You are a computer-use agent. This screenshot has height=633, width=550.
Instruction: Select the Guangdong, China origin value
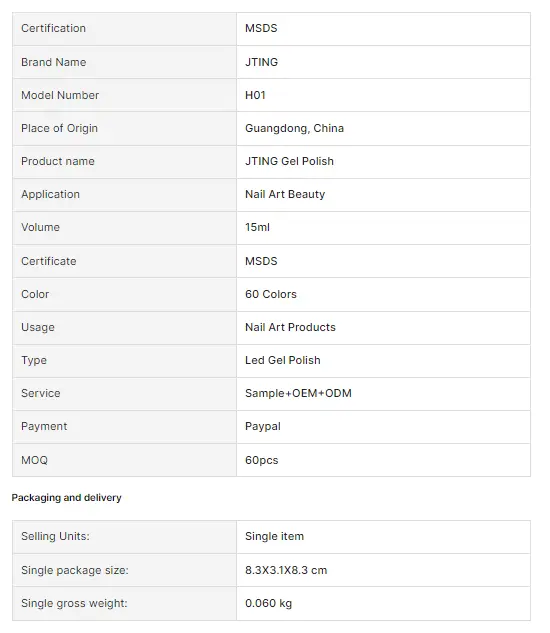coord(294,128)
